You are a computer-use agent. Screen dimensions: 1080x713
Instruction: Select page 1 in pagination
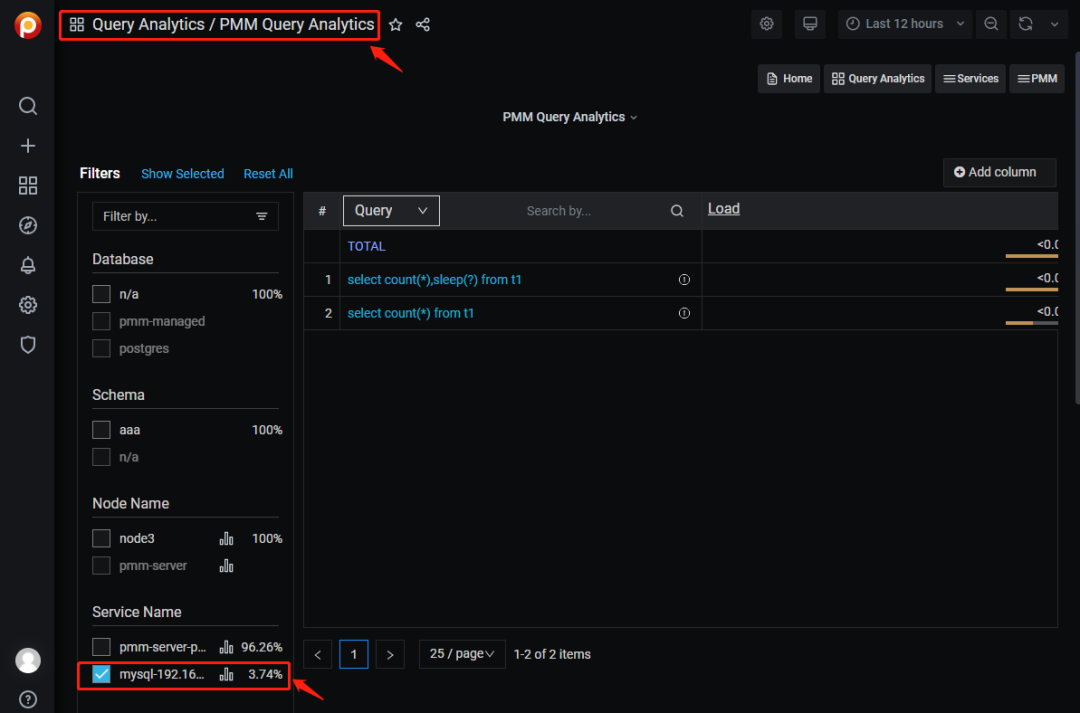(x=354, y=654)
